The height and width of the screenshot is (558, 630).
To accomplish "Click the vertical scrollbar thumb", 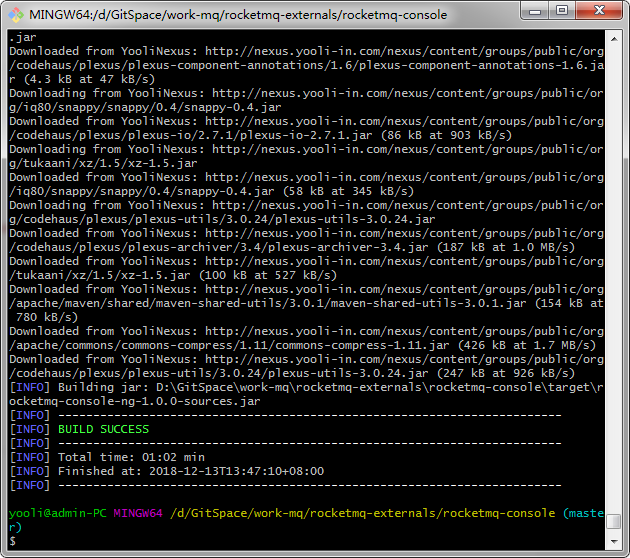I will 614,521.
